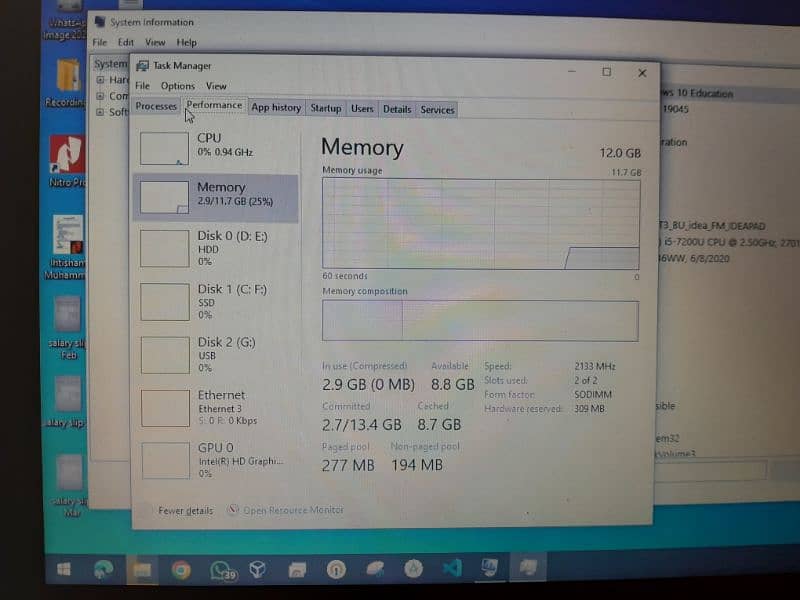Expand Software Environment node in System Information
Image resolution: width=800 pixels, height=600 pixels.
[x=100, y=112]
